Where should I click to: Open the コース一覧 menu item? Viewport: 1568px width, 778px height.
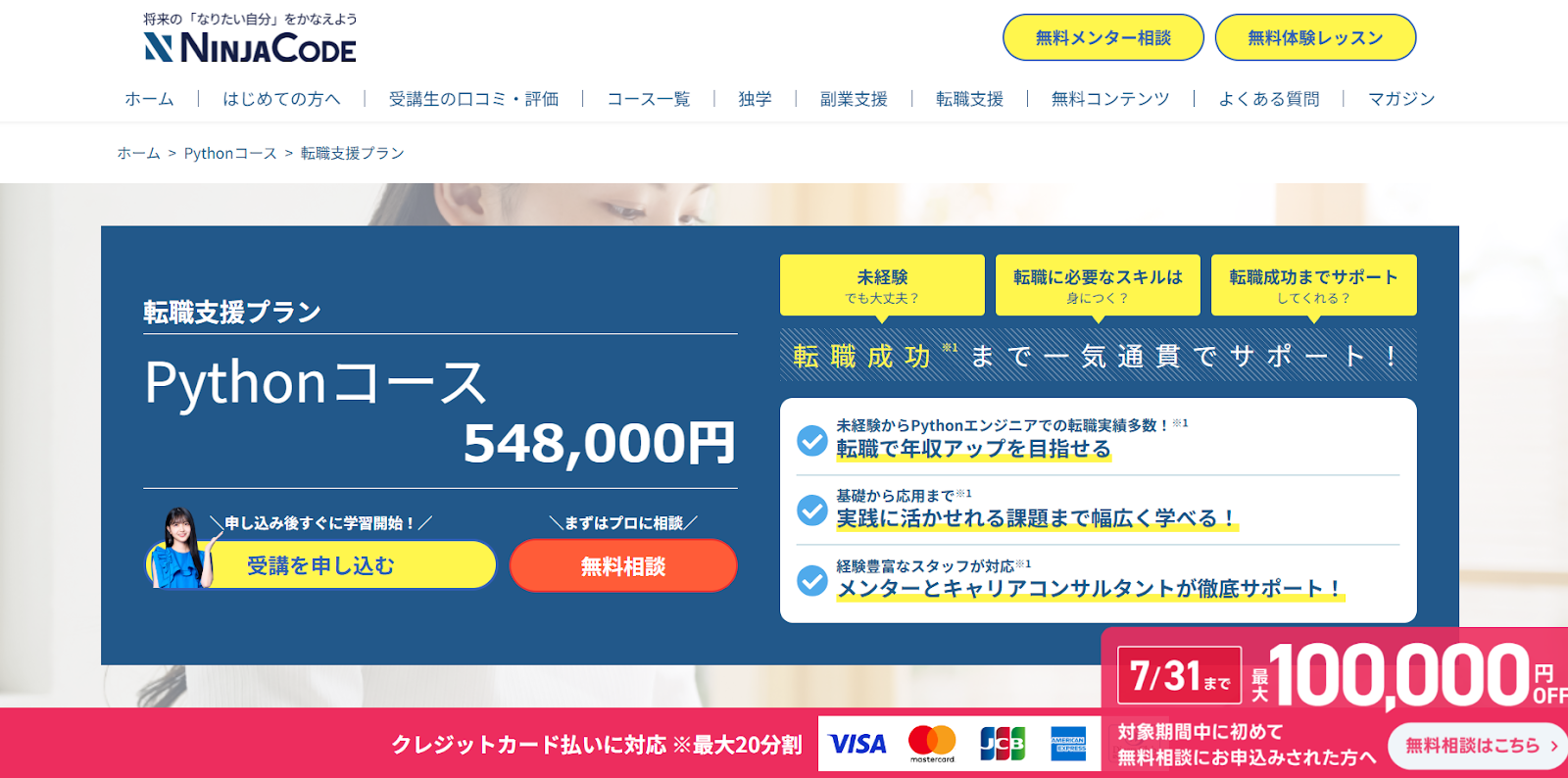pos(649,99)
